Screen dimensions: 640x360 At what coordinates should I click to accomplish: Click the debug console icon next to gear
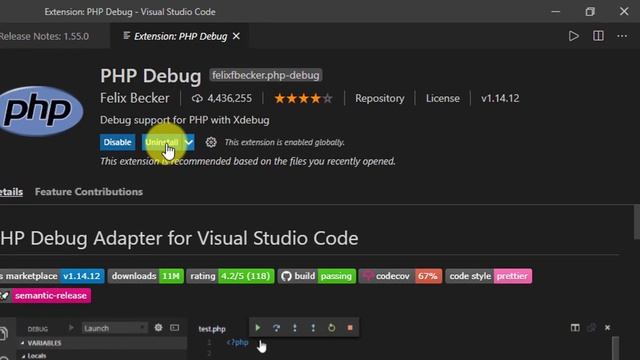pyautogui.click(x=175, y=328)
